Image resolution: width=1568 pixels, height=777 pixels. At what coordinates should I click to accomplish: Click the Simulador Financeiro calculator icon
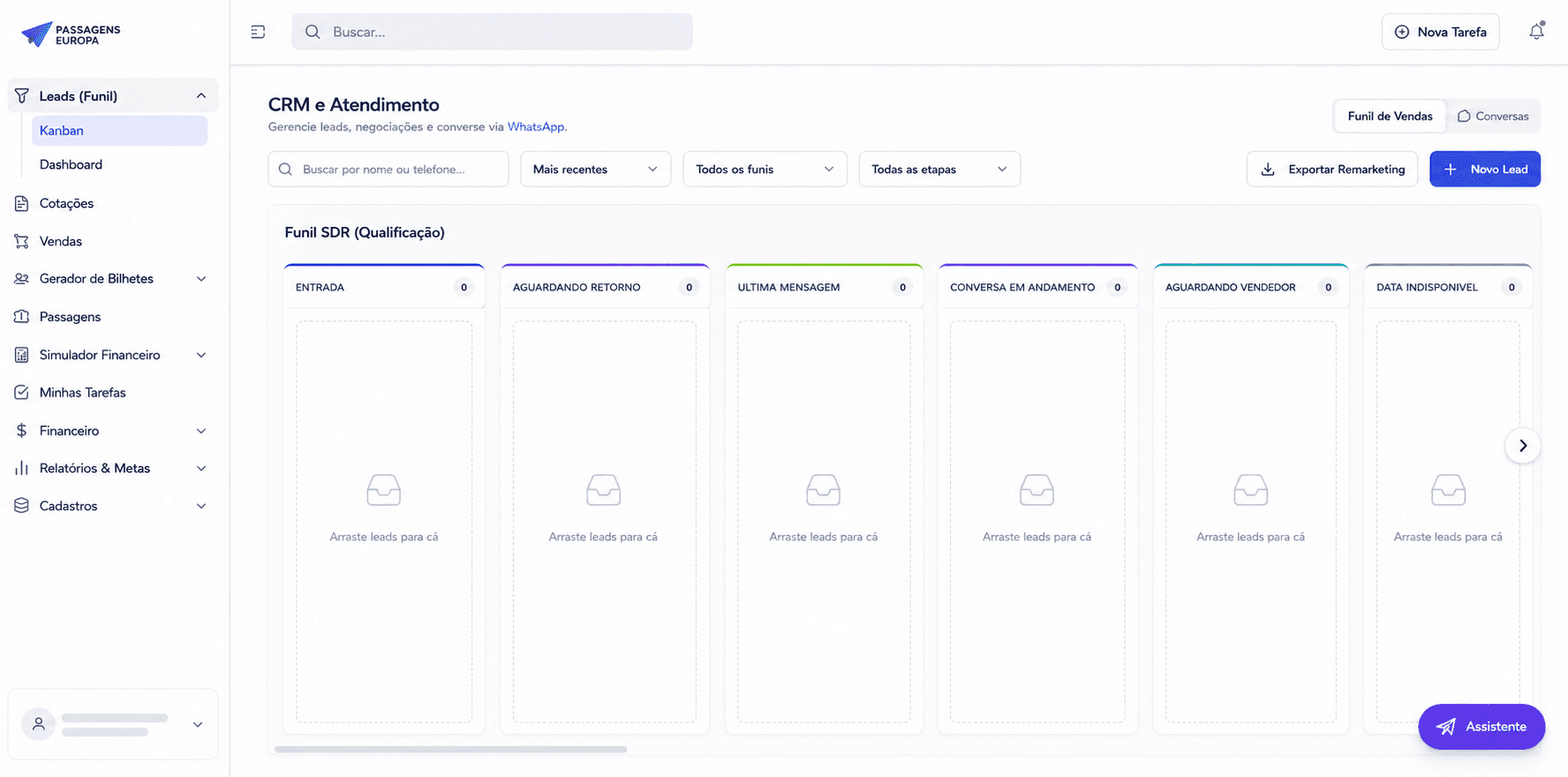(x=22, y=355)
